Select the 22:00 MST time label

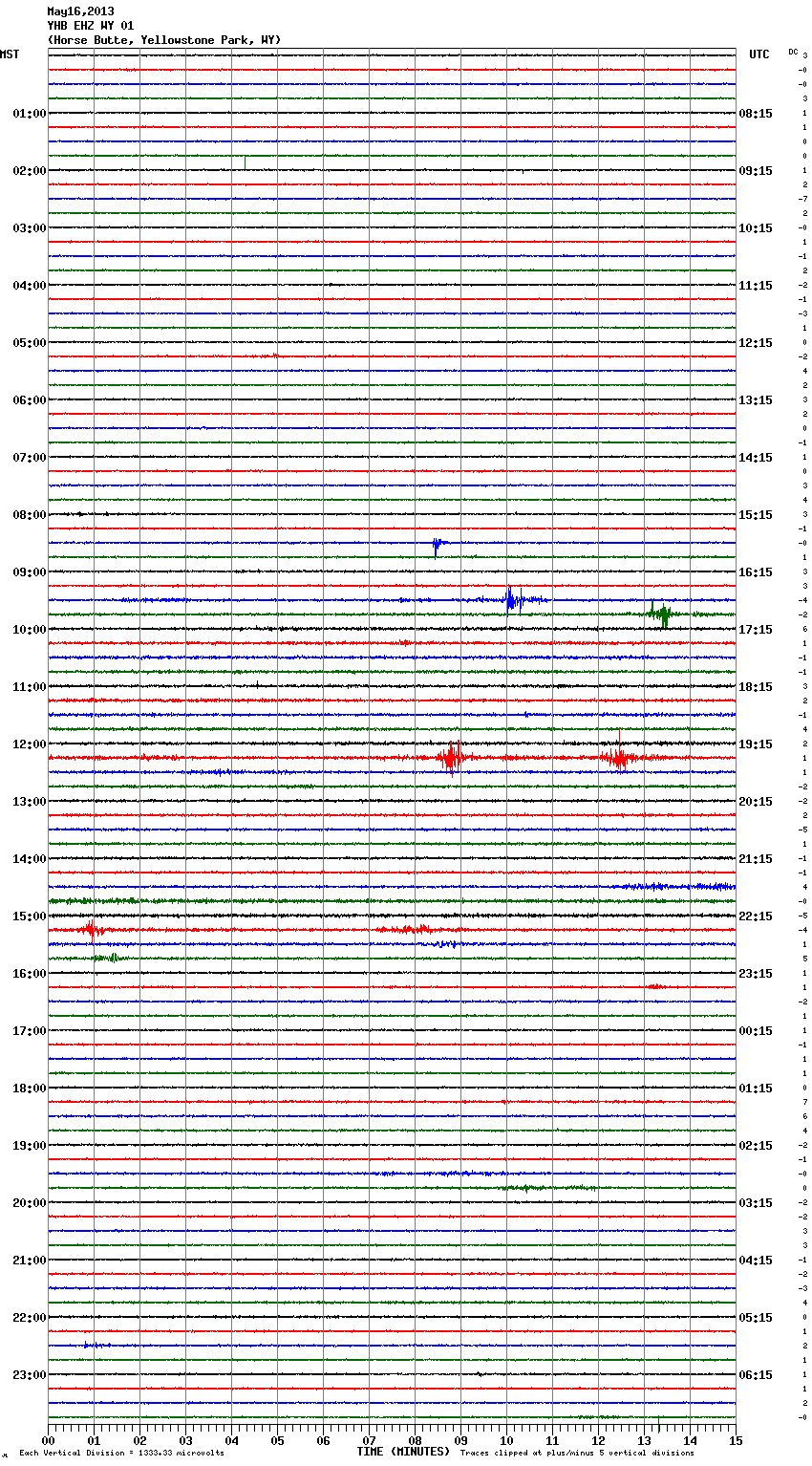pyautogui.click(x=30, y=1318)
